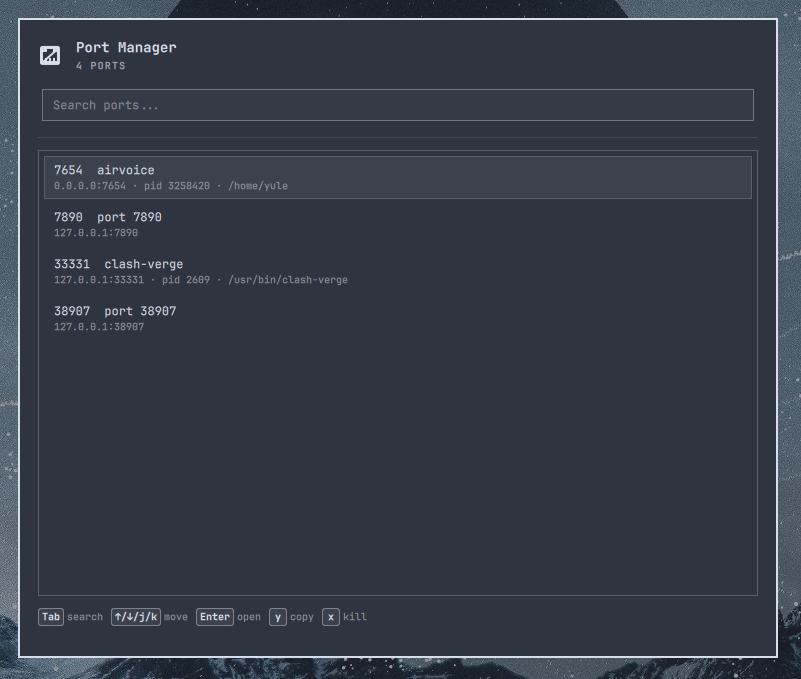This screenshot has height=679, width=801.
Task: Click the 127.0.0.1:38907 address text
Action: [x=99, y=327]
